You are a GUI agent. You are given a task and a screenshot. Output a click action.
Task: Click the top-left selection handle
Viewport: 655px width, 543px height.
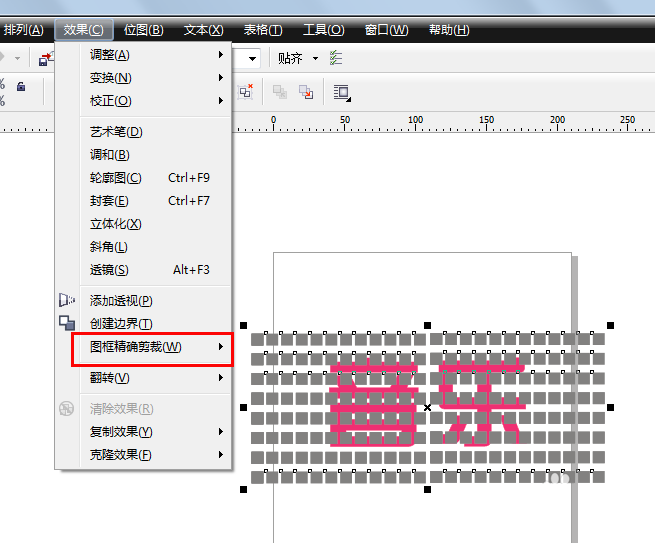coord(244,325)
